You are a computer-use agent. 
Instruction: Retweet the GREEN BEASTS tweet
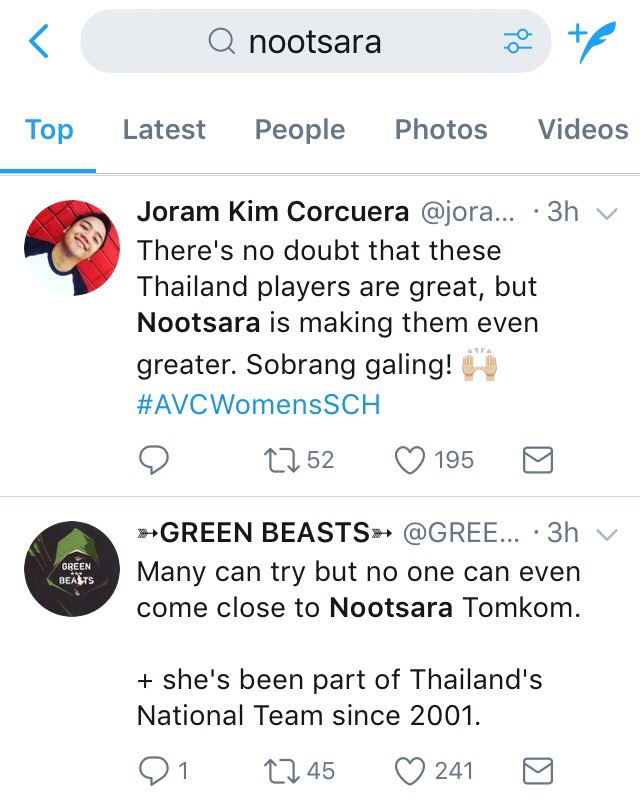274,770
